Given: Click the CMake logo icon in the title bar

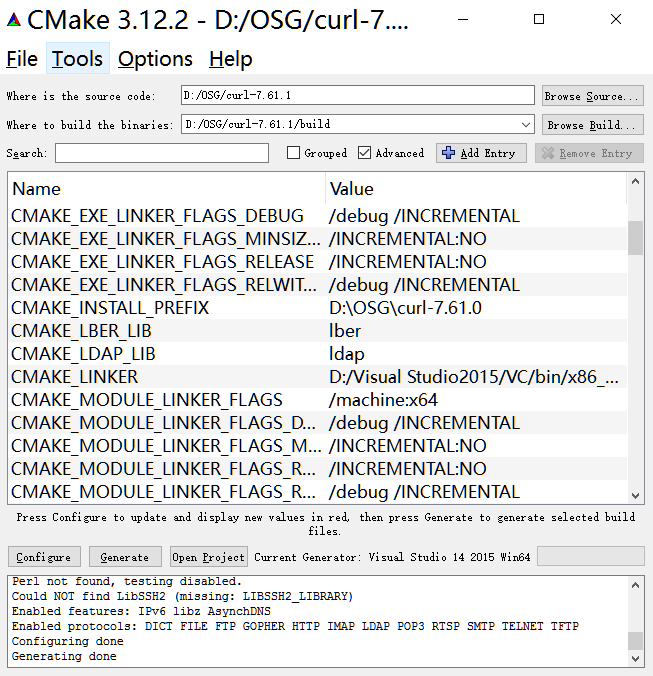Looking at the screenshot, I should click(14, 20).
